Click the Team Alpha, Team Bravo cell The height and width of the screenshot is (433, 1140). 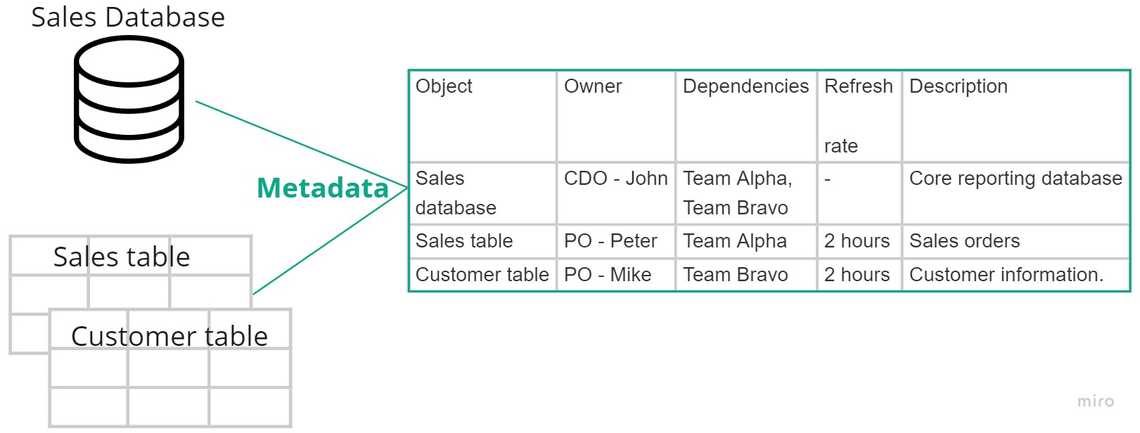pos(747,193)
